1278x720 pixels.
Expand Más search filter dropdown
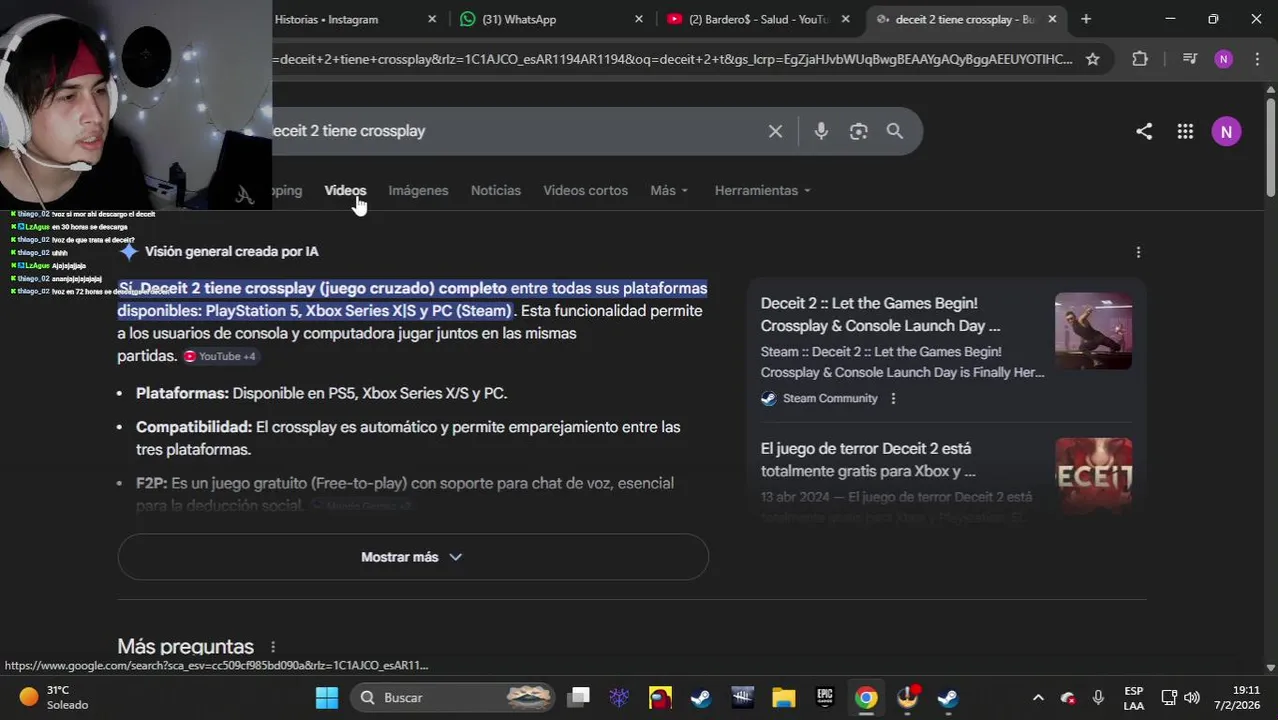[669, 190]
